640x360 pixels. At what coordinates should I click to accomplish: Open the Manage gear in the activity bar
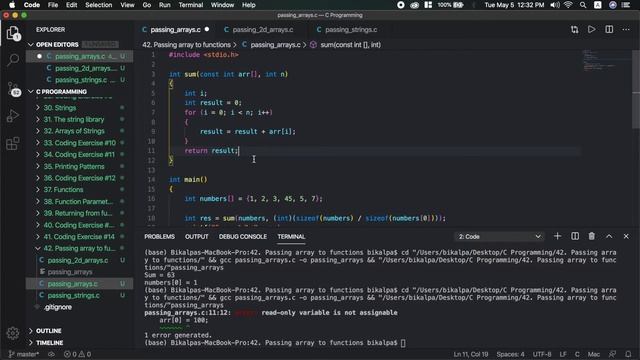pyautogui.click(x=13, y=333)
